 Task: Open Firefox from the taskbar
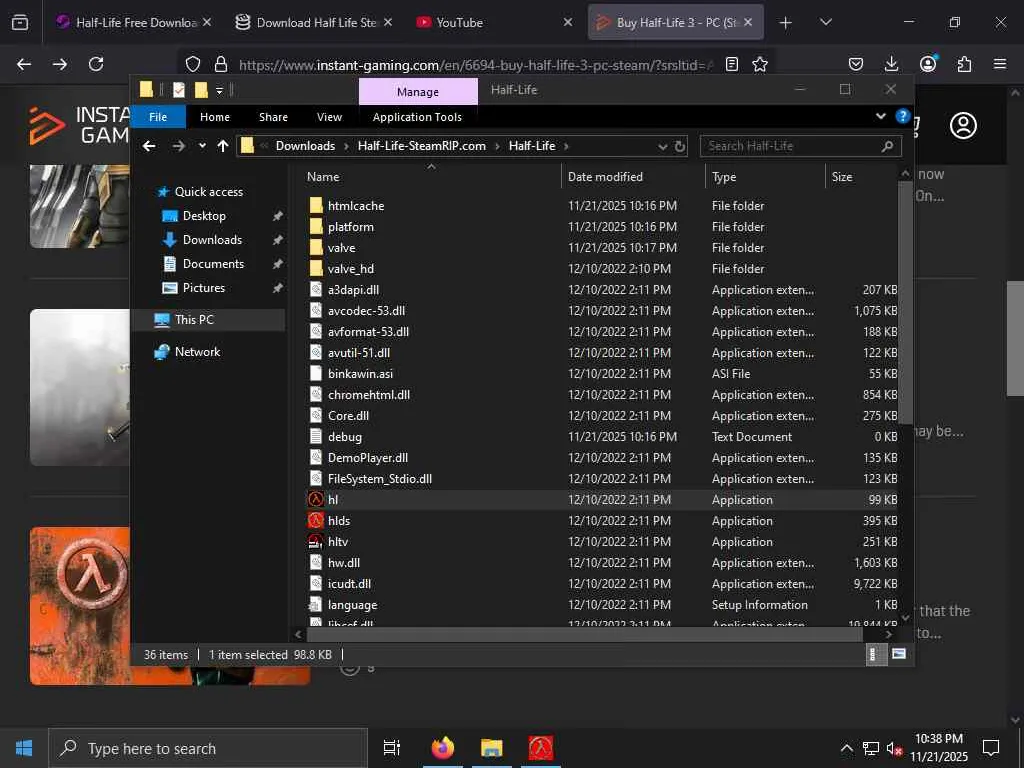click(443, 748)
